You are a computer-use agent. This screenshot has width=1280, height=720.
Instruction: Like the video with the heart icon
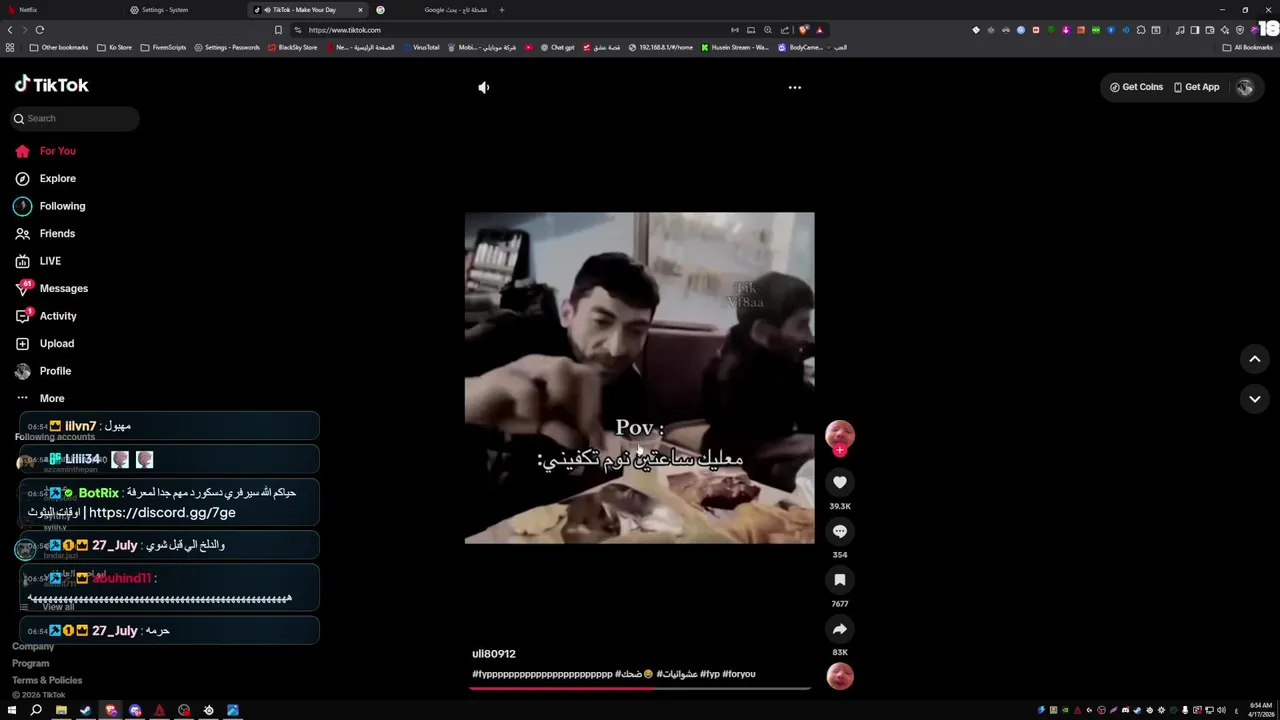[840, 482]
